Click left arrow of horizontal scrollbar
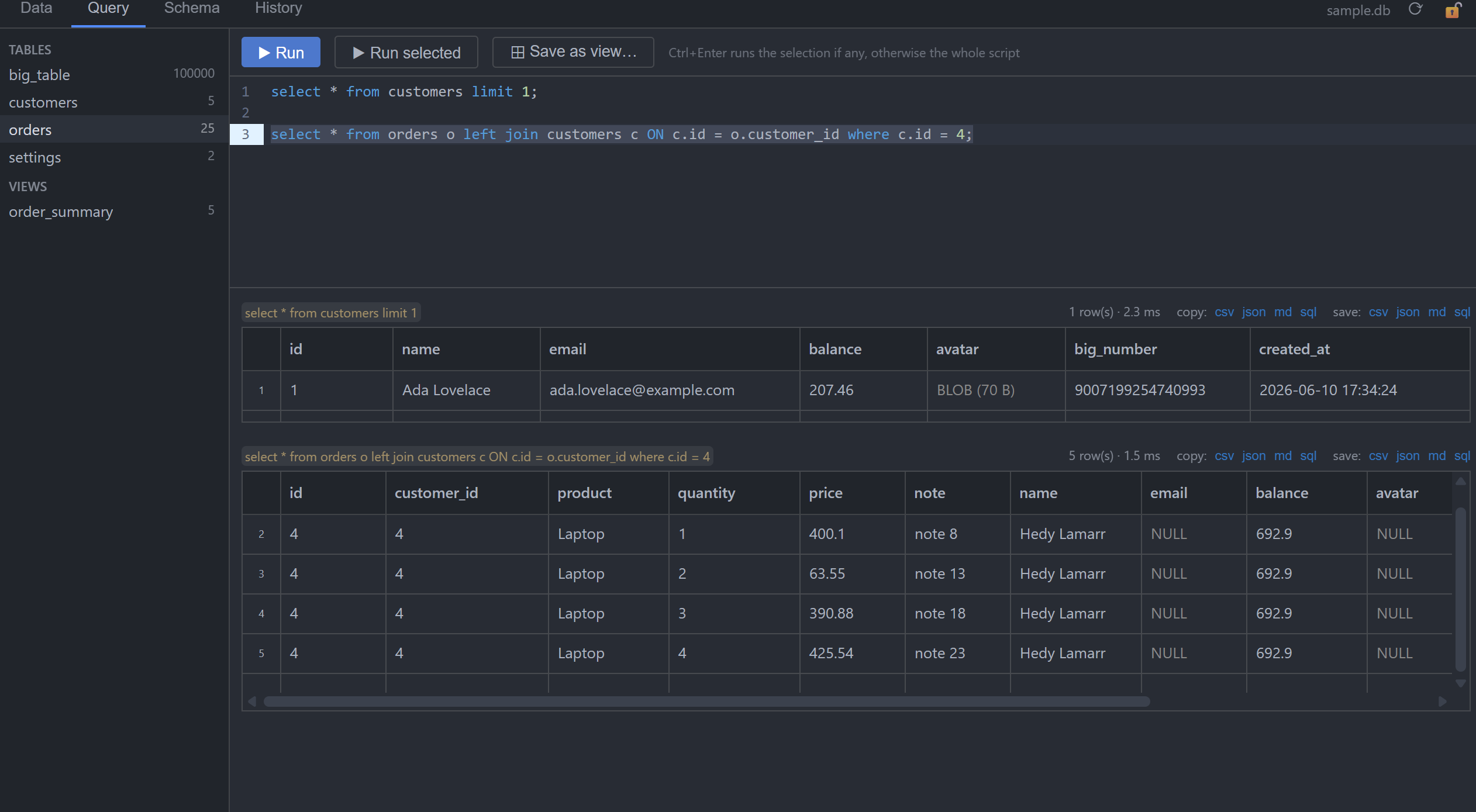This screenshot has height=812, width=1476. point(252,702)
